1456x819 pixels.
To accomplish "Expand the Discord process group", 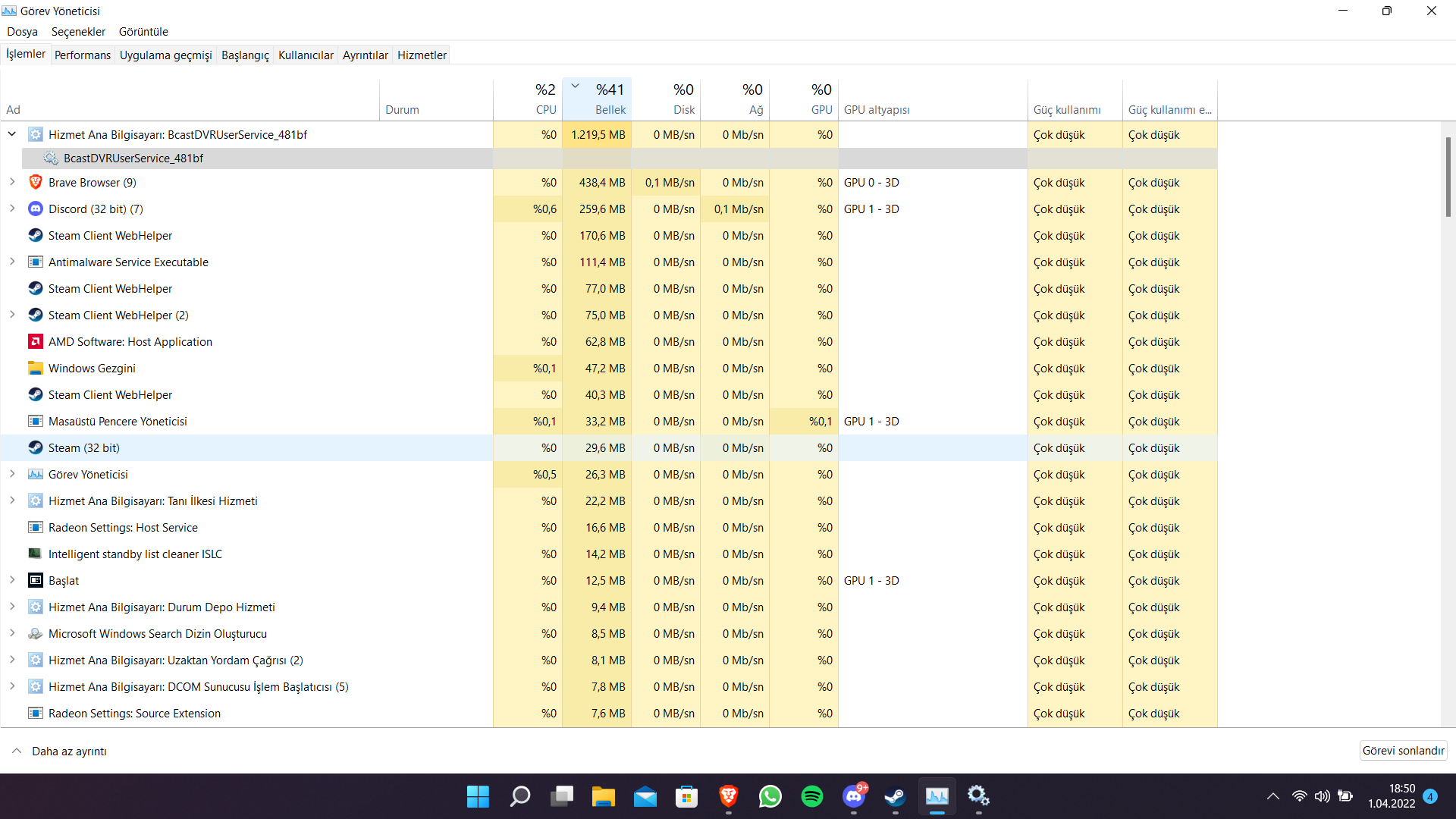I will (12, 209).
